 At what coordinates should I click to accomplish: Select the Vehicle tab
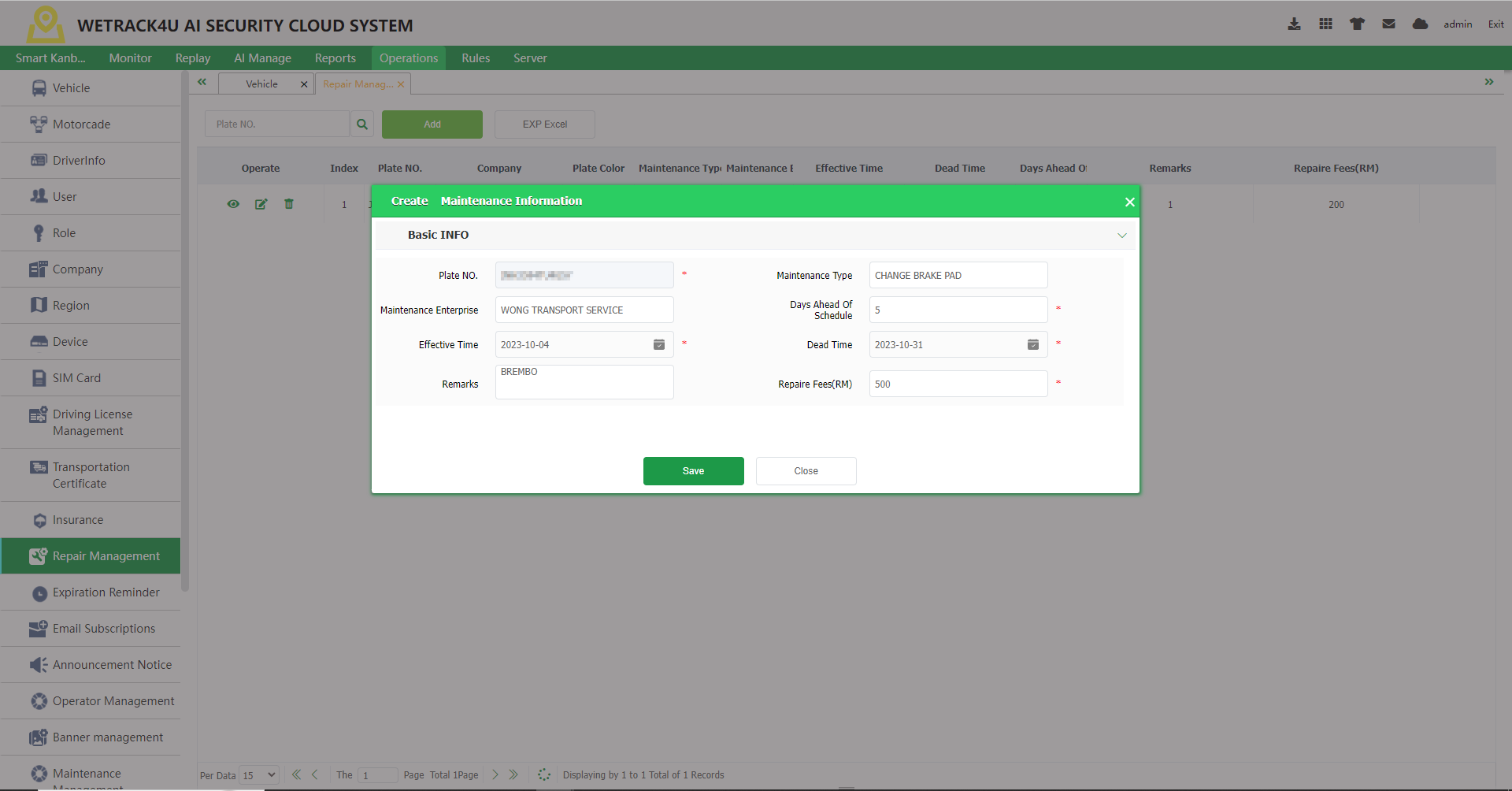point(261,84)
